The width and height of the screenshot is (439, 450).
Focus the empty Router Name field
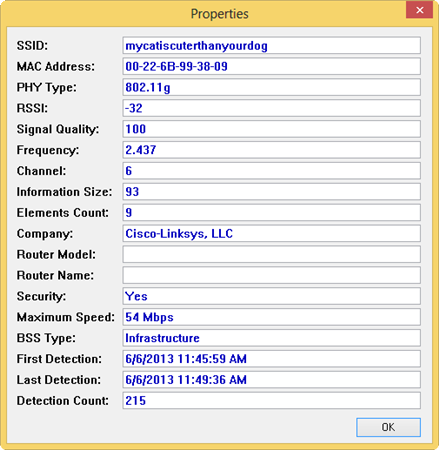point(271,275)
